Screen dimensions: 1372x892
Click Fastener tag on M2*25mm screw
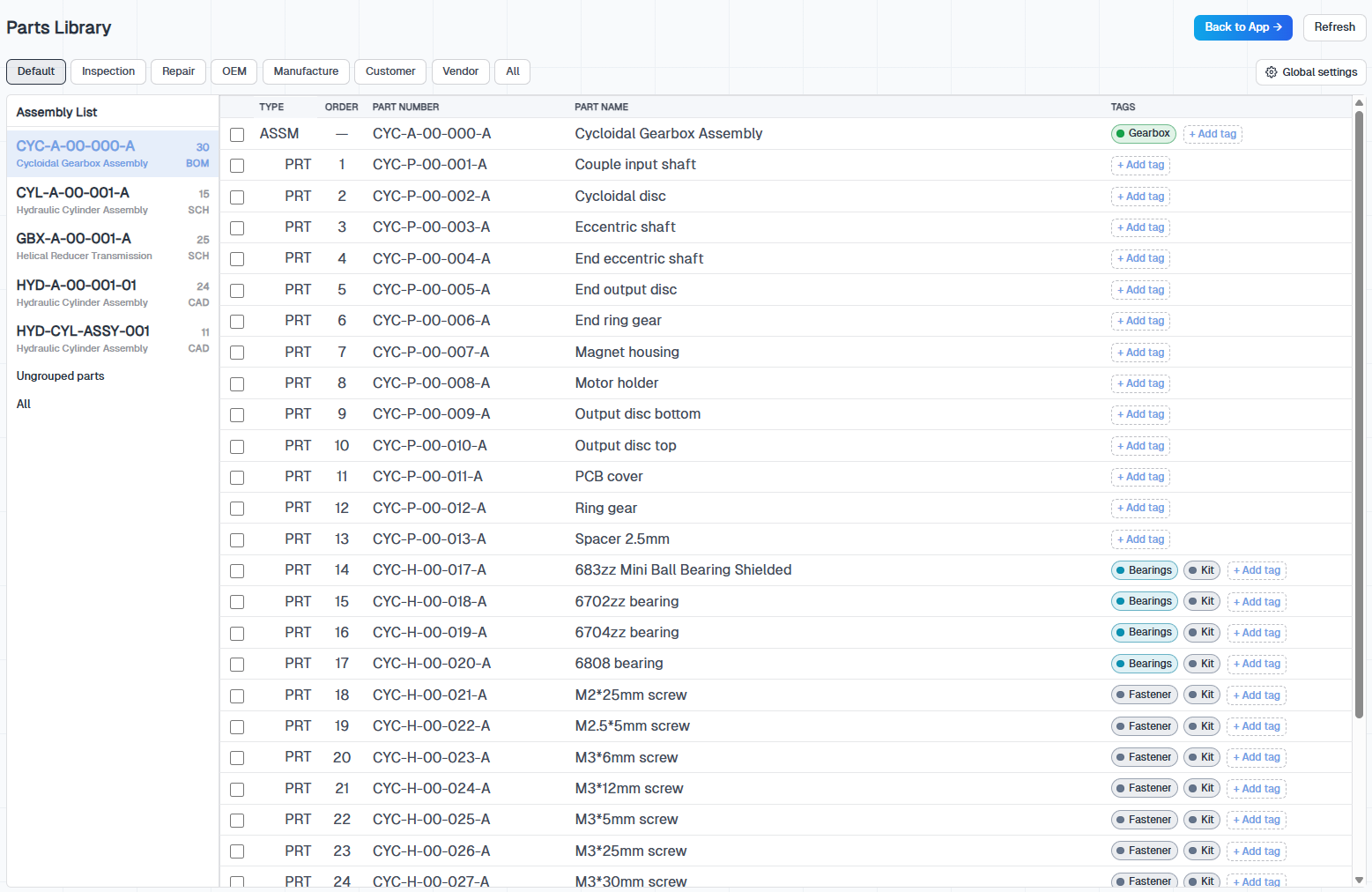[1144, 695]
